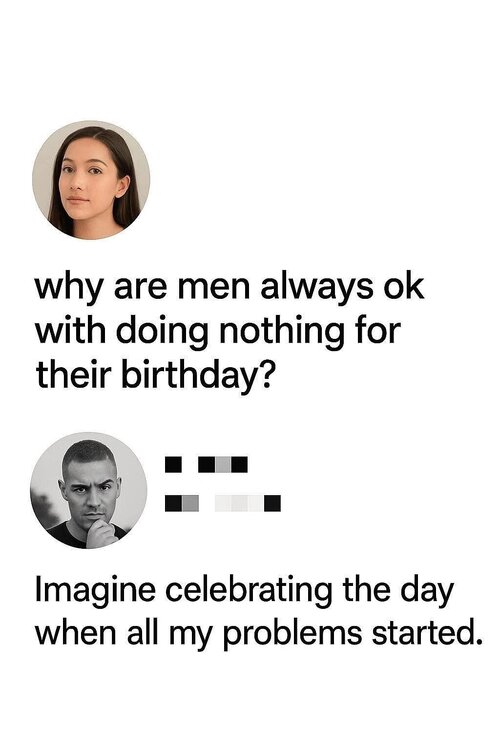Open the long-haired woman's profile avatar
Image resolution: width=500 pixels, height=750 pixels.
coord(91,180)
